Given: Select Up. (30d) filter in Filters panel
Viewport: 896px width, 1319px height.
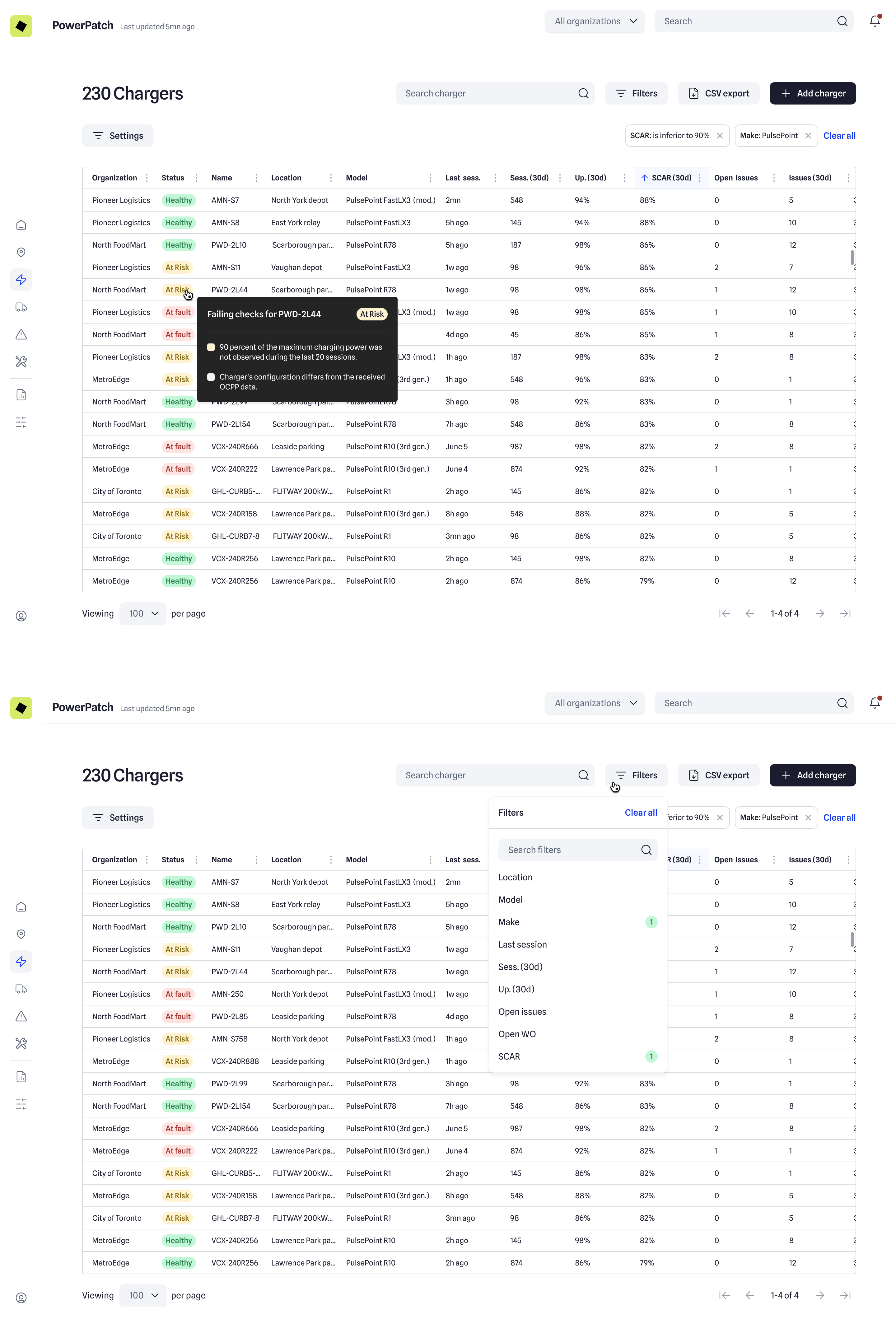Looking at the screenshot, I should pyautogui.click(x=578, y=989).
